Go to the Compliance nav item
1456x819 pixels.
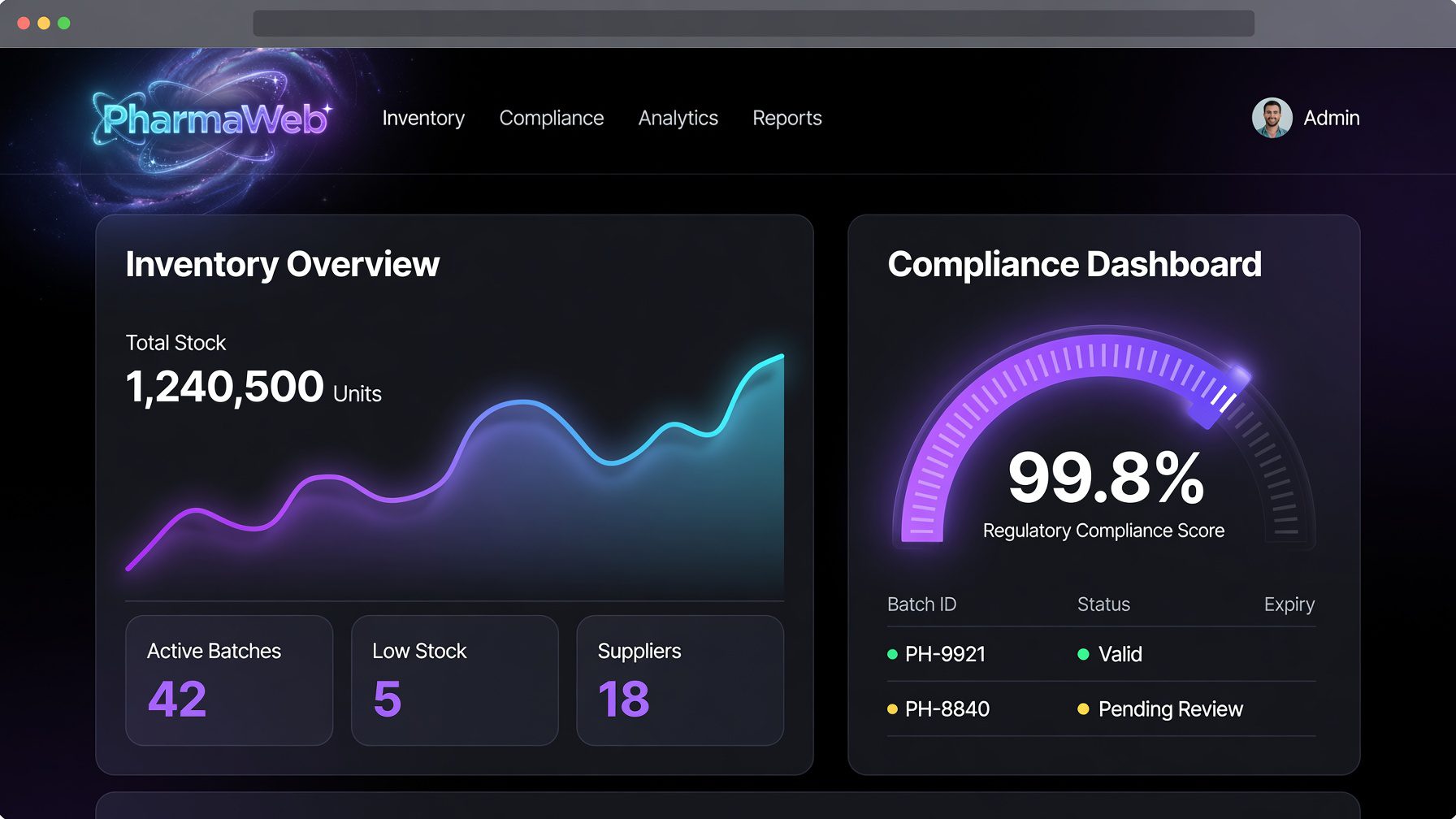552,118
